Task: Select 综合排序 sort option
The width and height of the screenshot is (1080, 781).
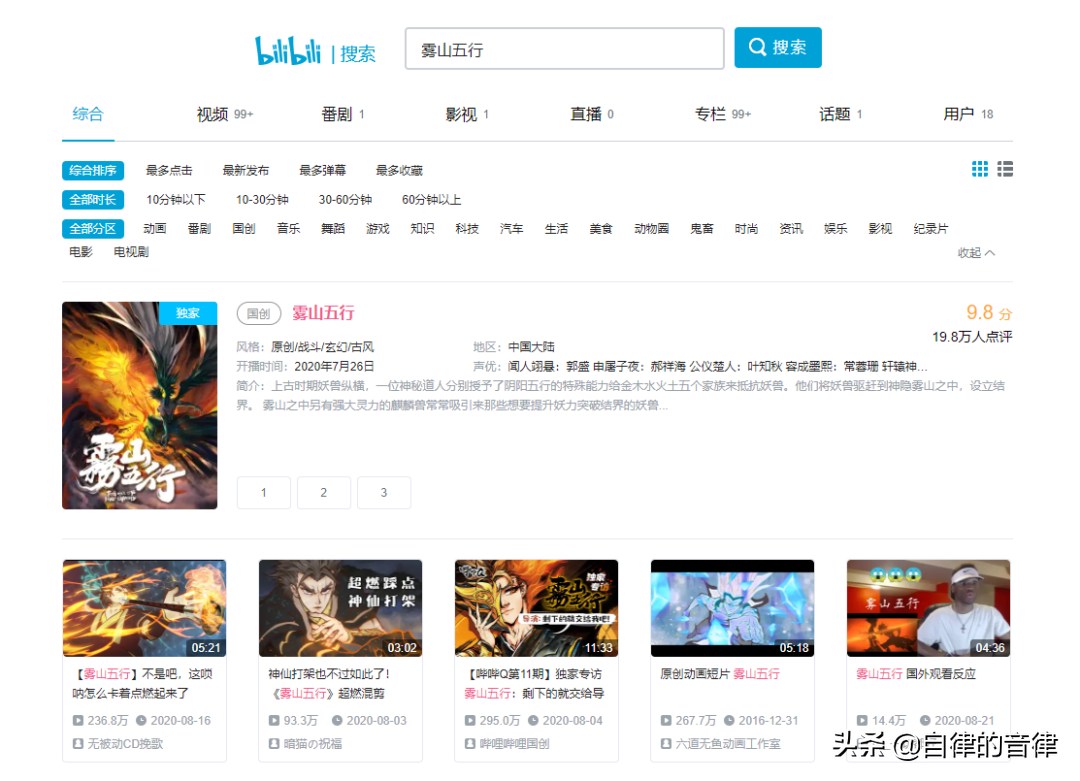Action: tap(93, 171)
